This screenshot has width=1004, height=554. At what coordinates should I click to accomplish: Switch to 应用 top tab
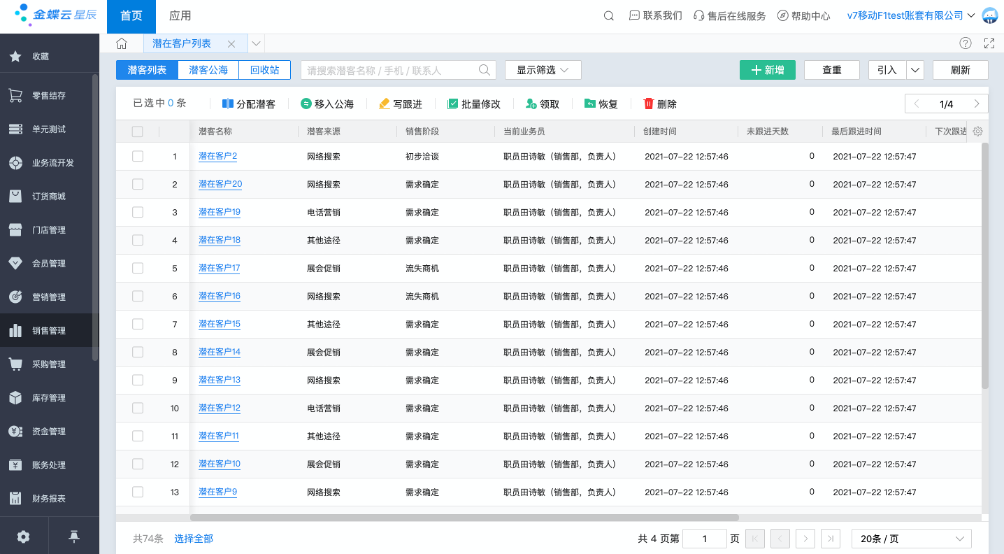pyautogui.click(x=180, y=16)
